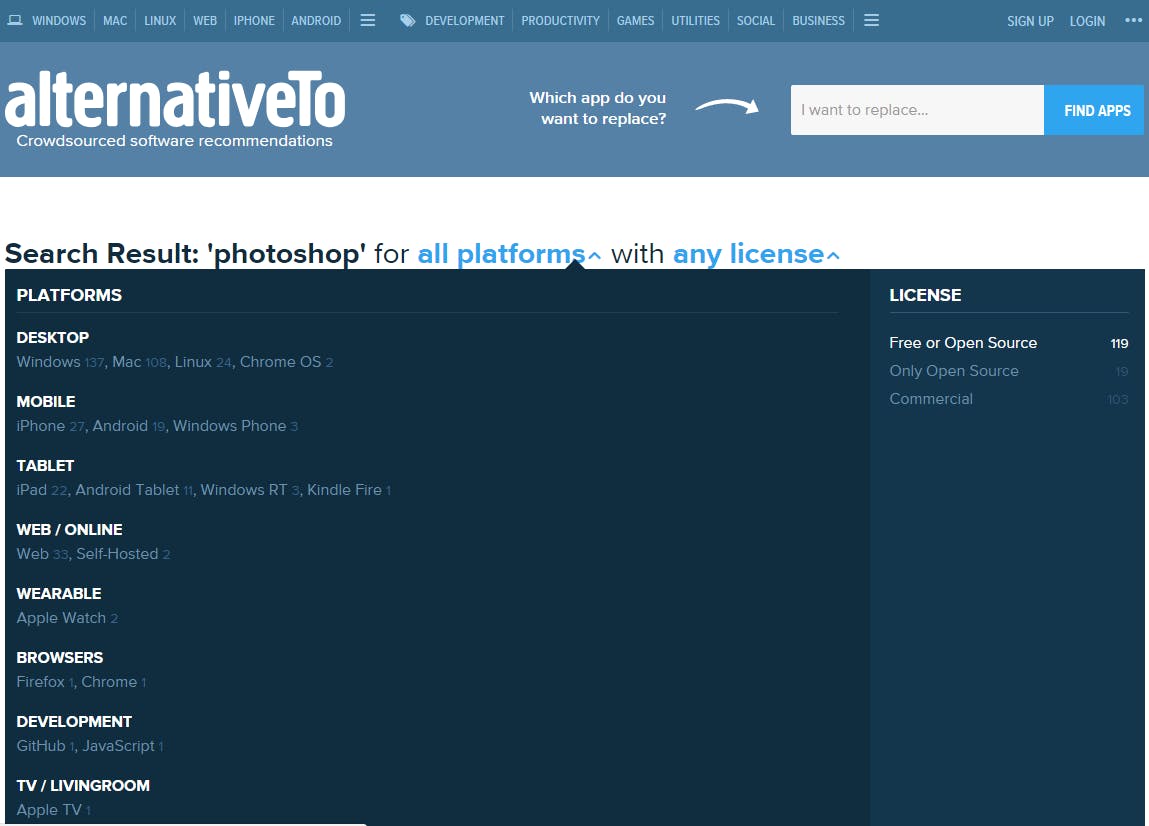Click the WEARABLE group heading

click(59, 594)
